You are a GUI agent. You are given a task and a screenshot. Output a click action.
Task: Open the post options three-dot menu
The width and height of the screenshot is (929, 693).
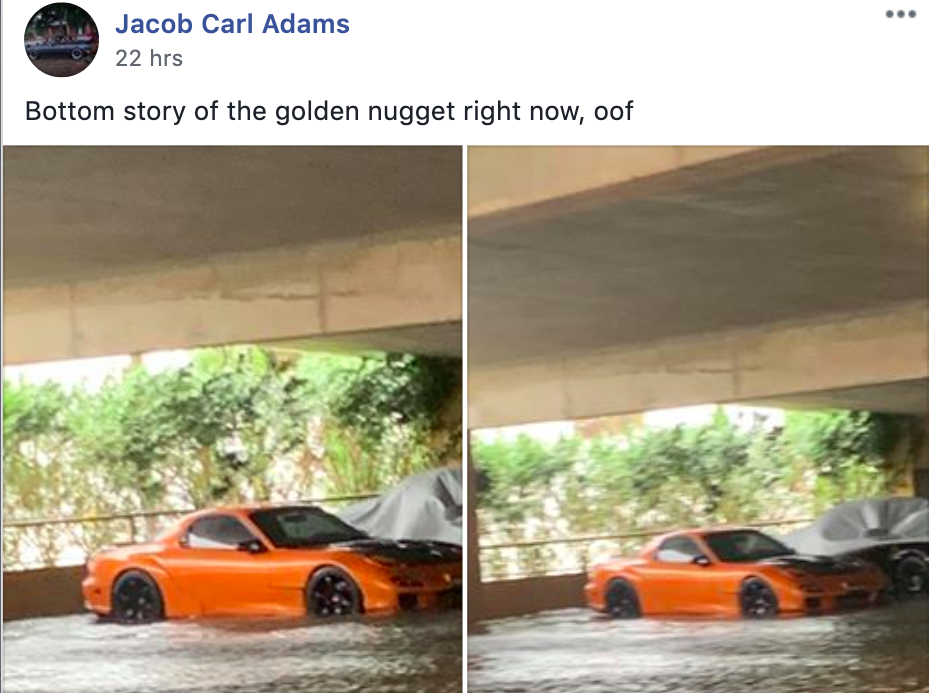point(901,14)
